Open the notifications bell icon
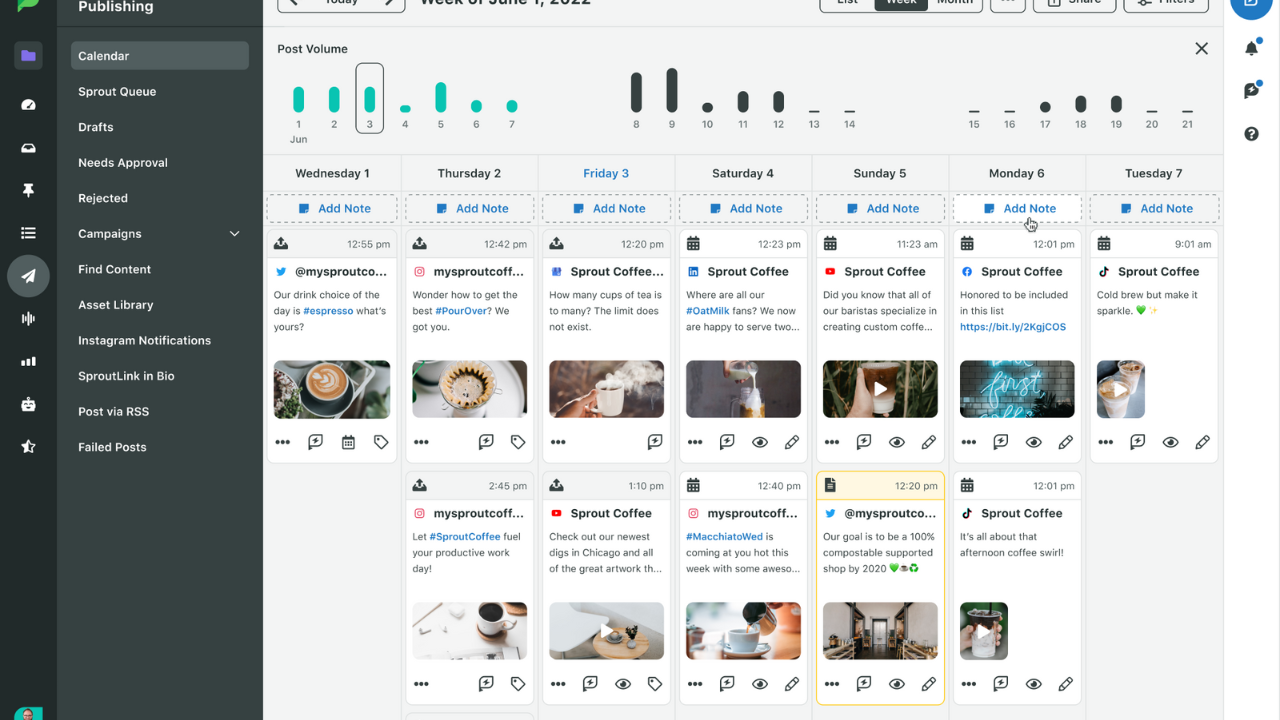Screen dimensions: 1280x720 (1251, 48)
